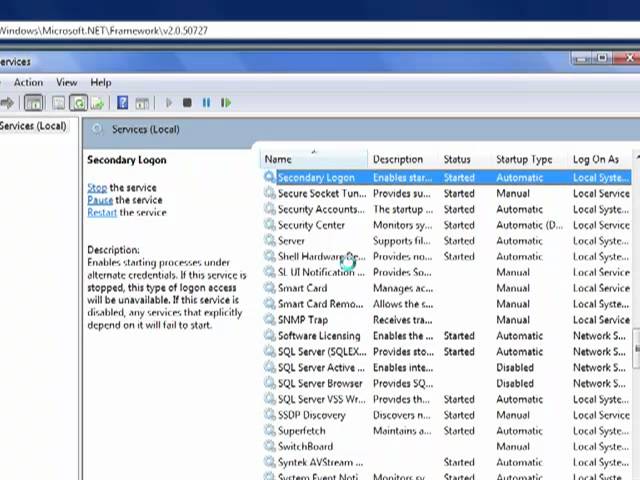Sort by the Log On As column header

pos(600,159)
